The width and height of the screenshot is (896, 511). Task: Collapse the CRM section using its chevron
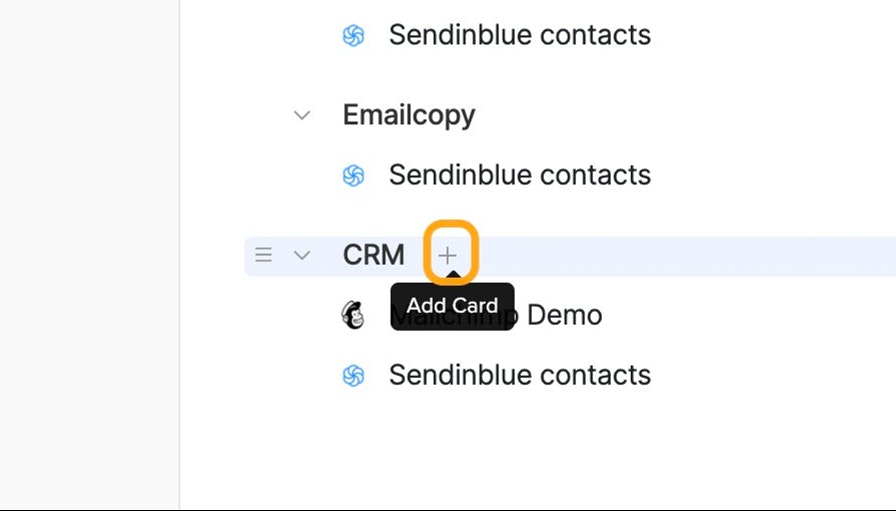pyautogui.click(x=302, y=256)
